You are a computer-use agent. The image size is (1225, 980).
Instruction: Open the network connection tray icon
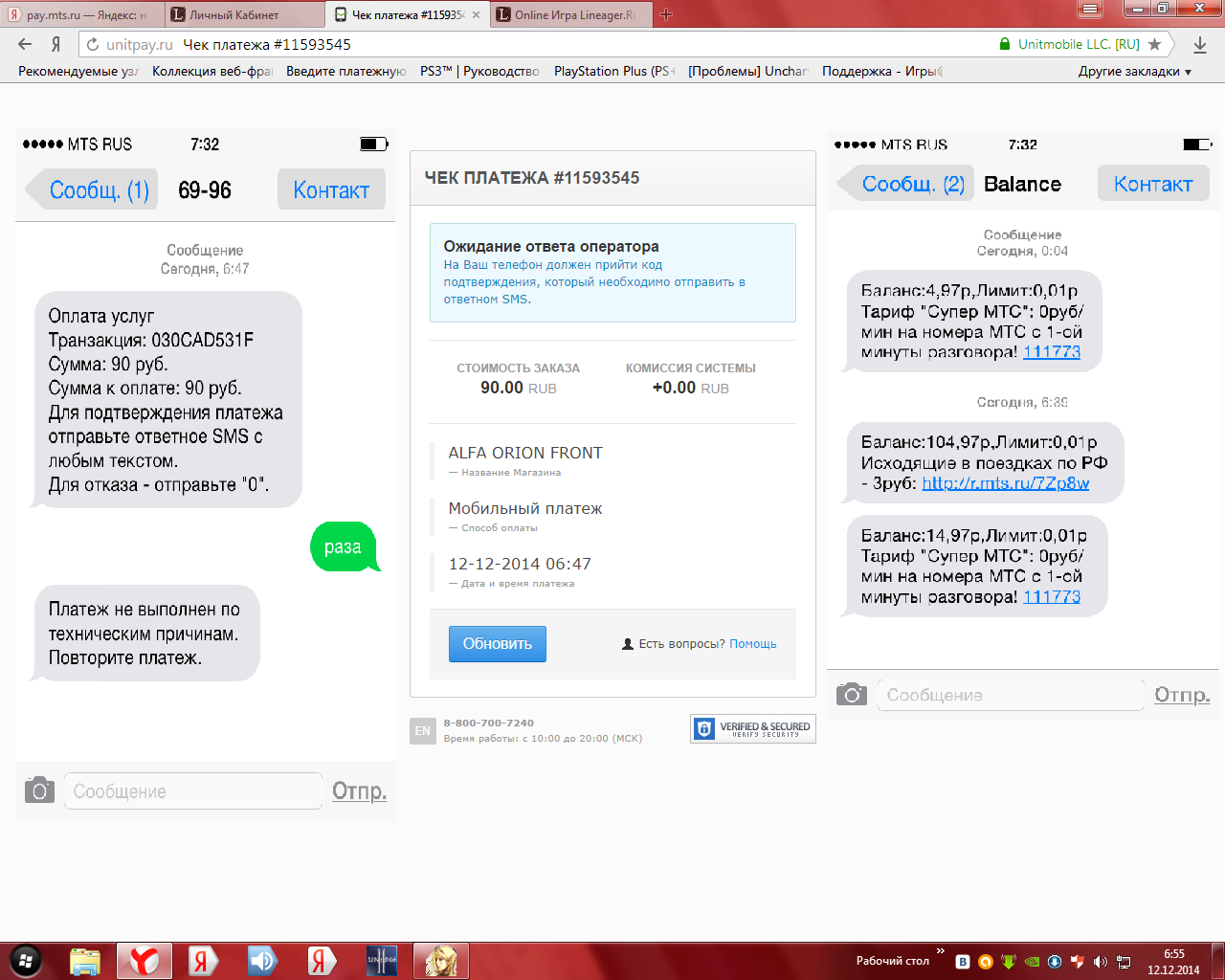pyautogui.click(x=1124, y=961)
